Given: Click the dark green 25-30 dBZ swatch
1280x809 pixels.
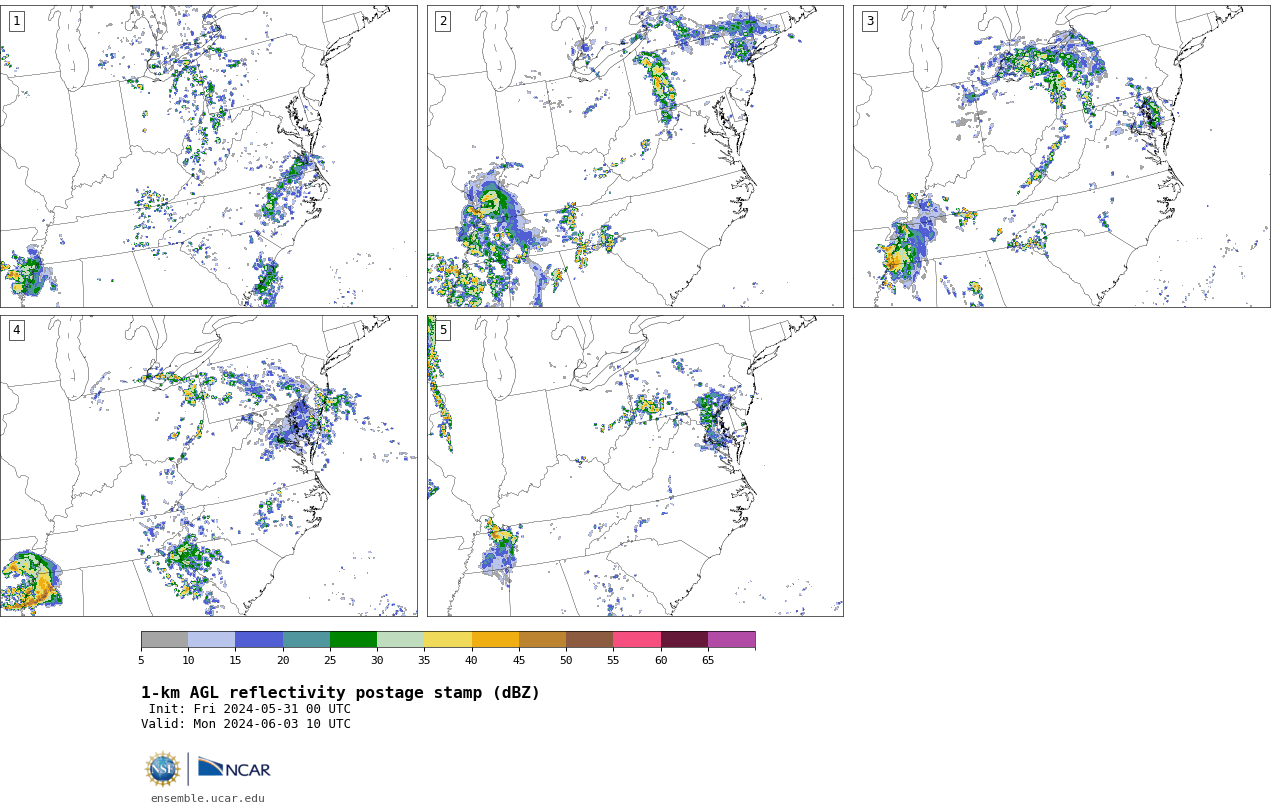Looking at the screenshot, I should click(x=353, y=640).
